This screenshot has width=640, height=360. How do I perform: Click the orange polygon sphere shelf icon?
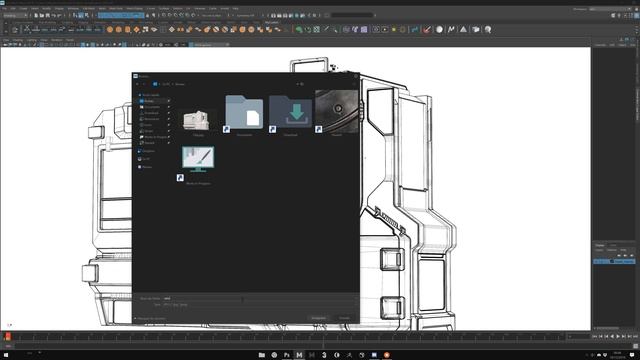110,29
